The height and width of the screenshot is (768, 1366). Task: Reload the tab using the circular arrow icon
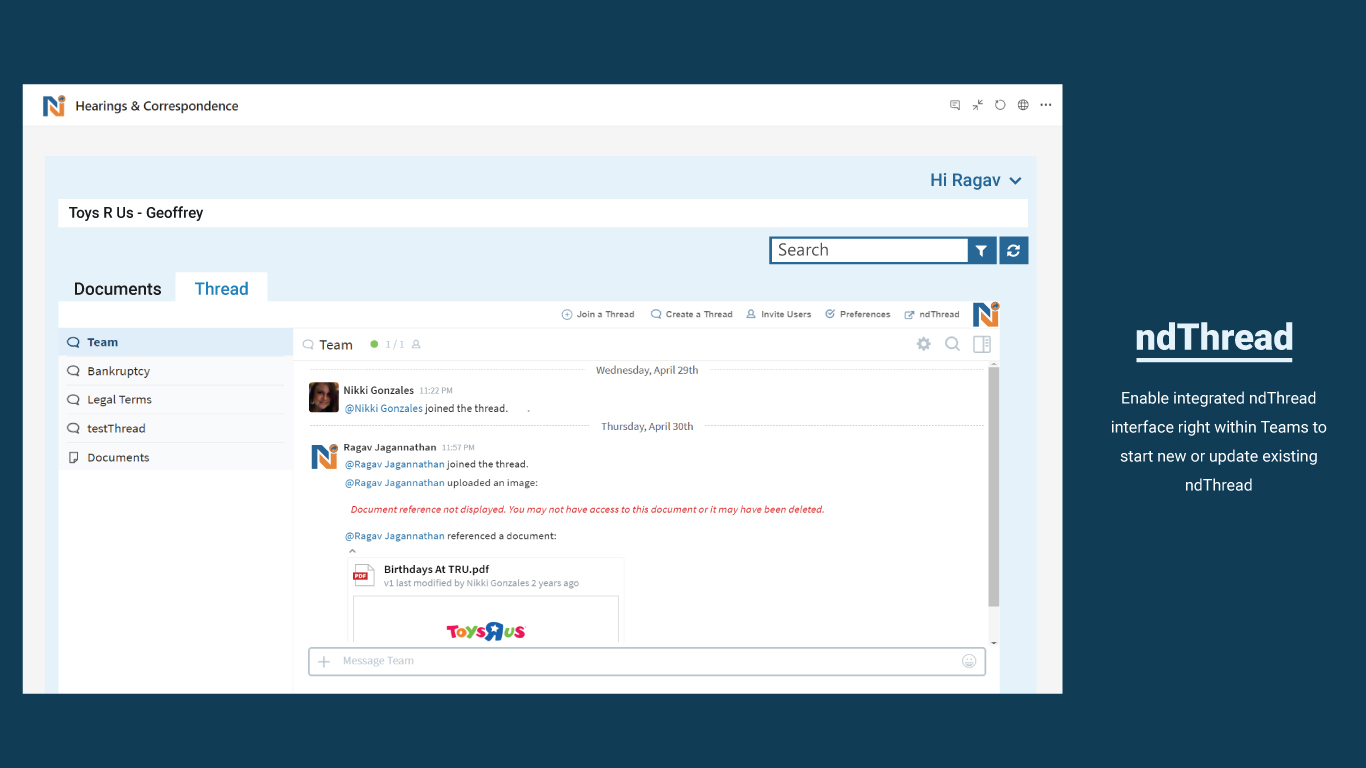click(1000, 105)
